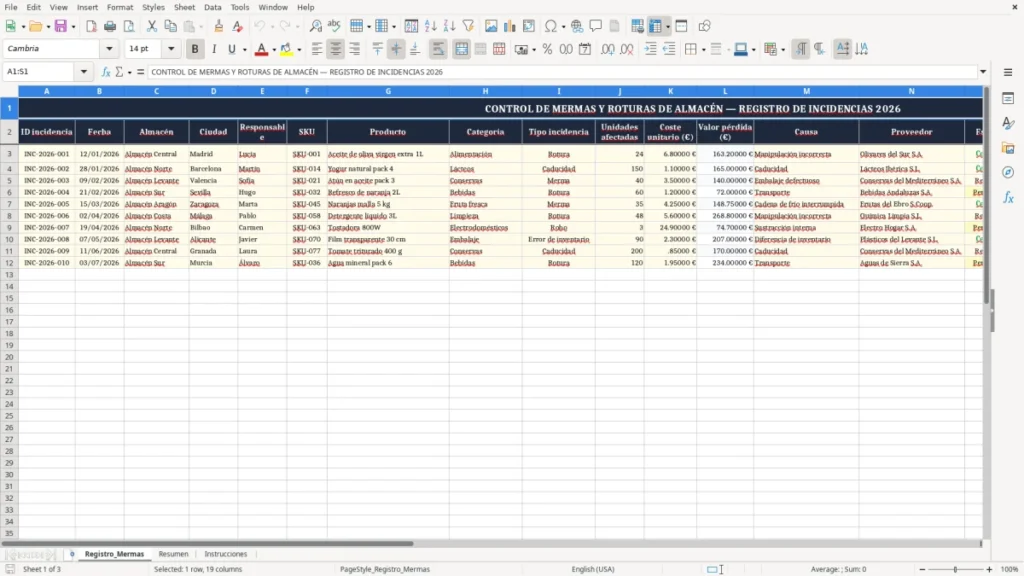Click column header G

click(x=388, y=91)
